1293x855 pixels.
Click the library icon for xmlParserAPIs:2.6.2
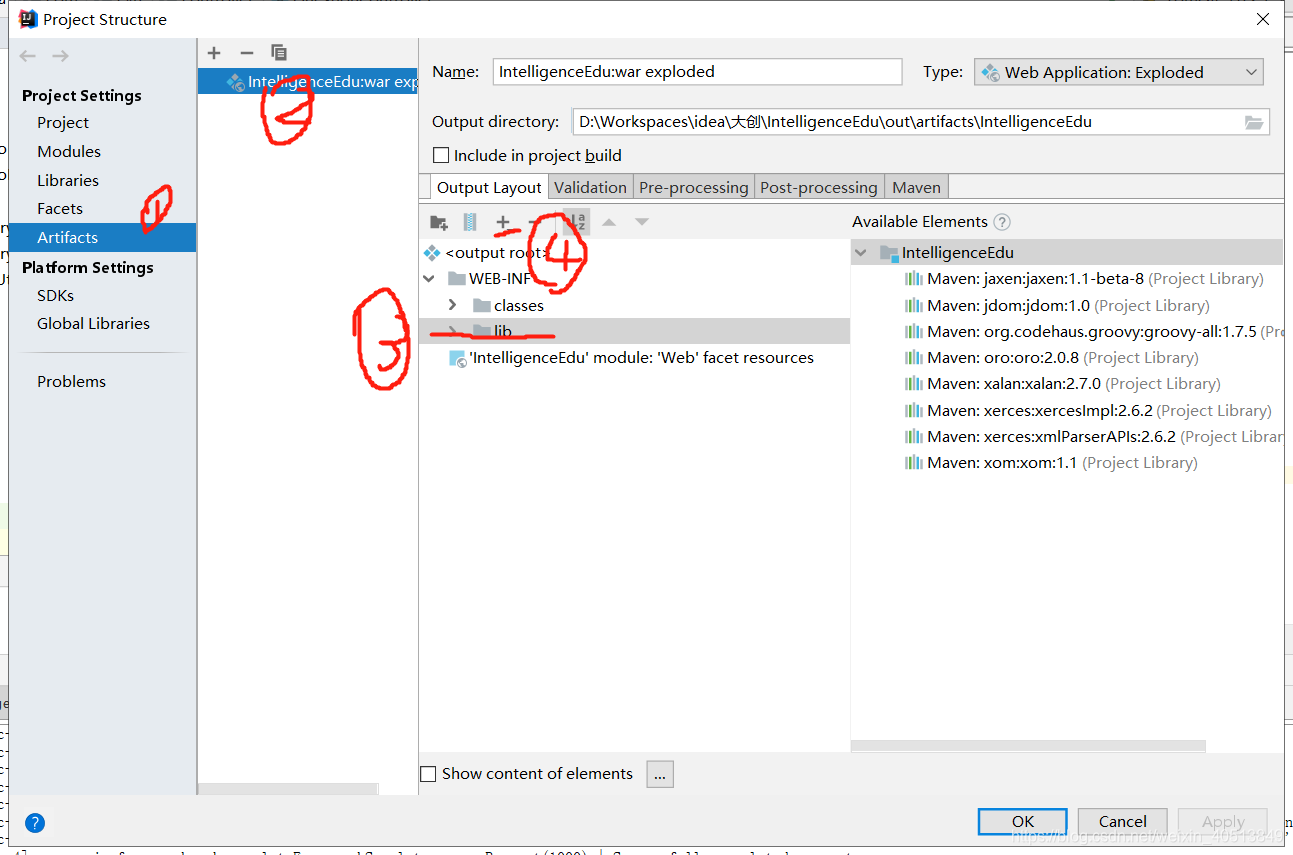coord(913,437)
